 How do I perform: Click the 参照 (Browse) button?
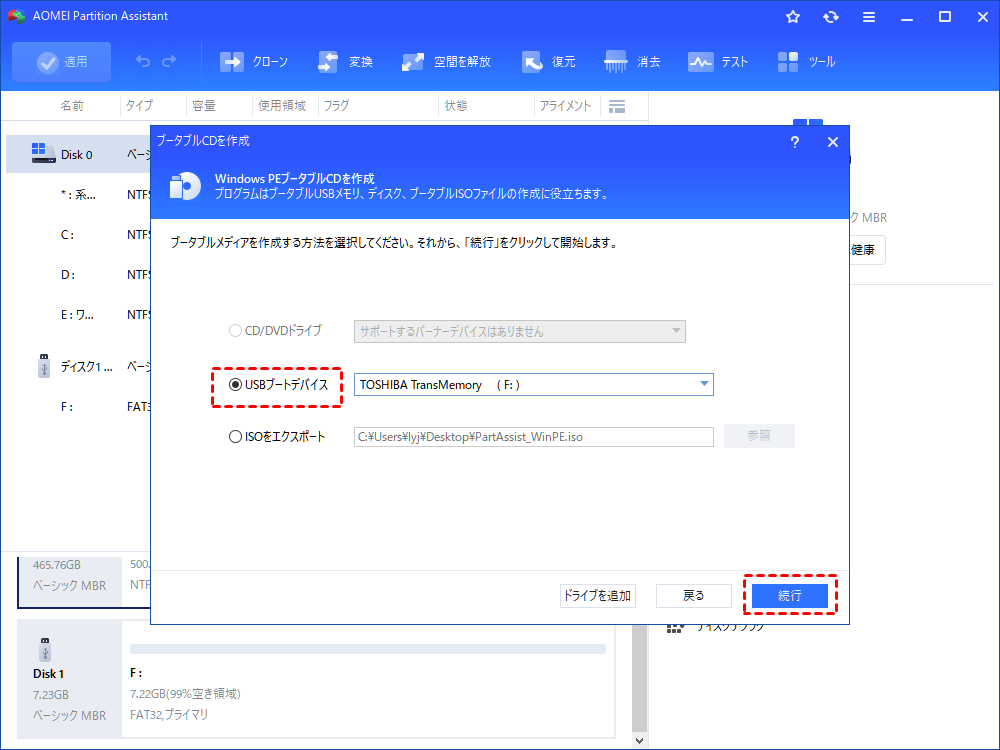(759, 436)
